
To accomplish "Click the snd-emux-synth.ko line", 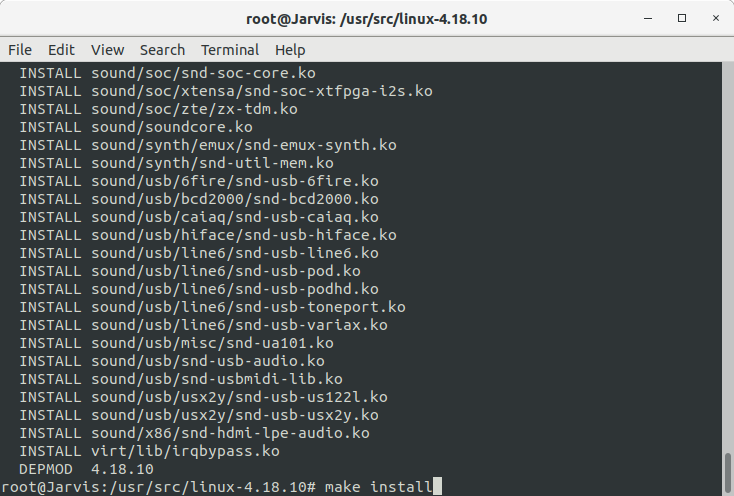I will click(x=208, y=146).
